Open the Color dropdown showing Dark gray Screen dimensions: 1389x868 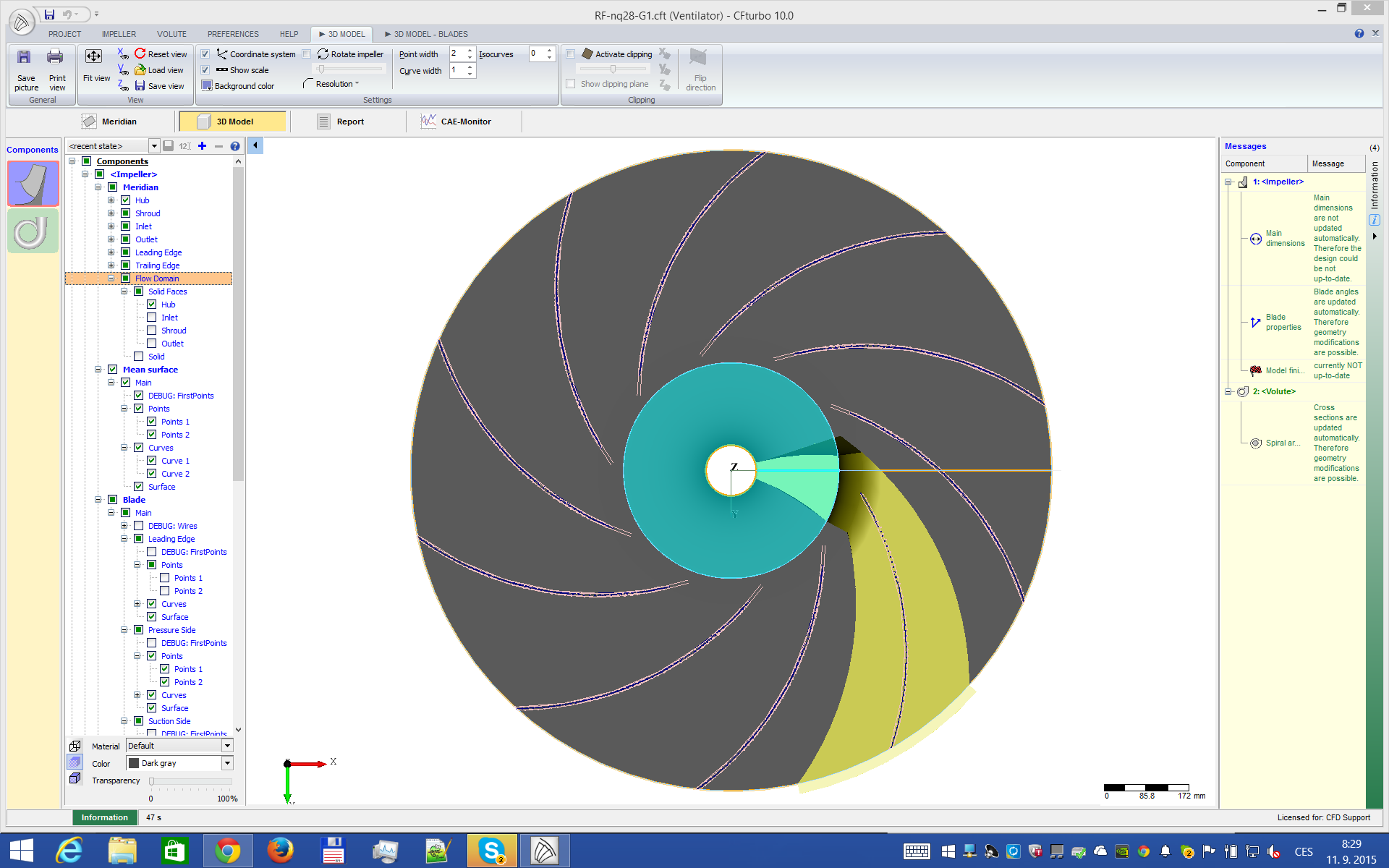[227, 763]
